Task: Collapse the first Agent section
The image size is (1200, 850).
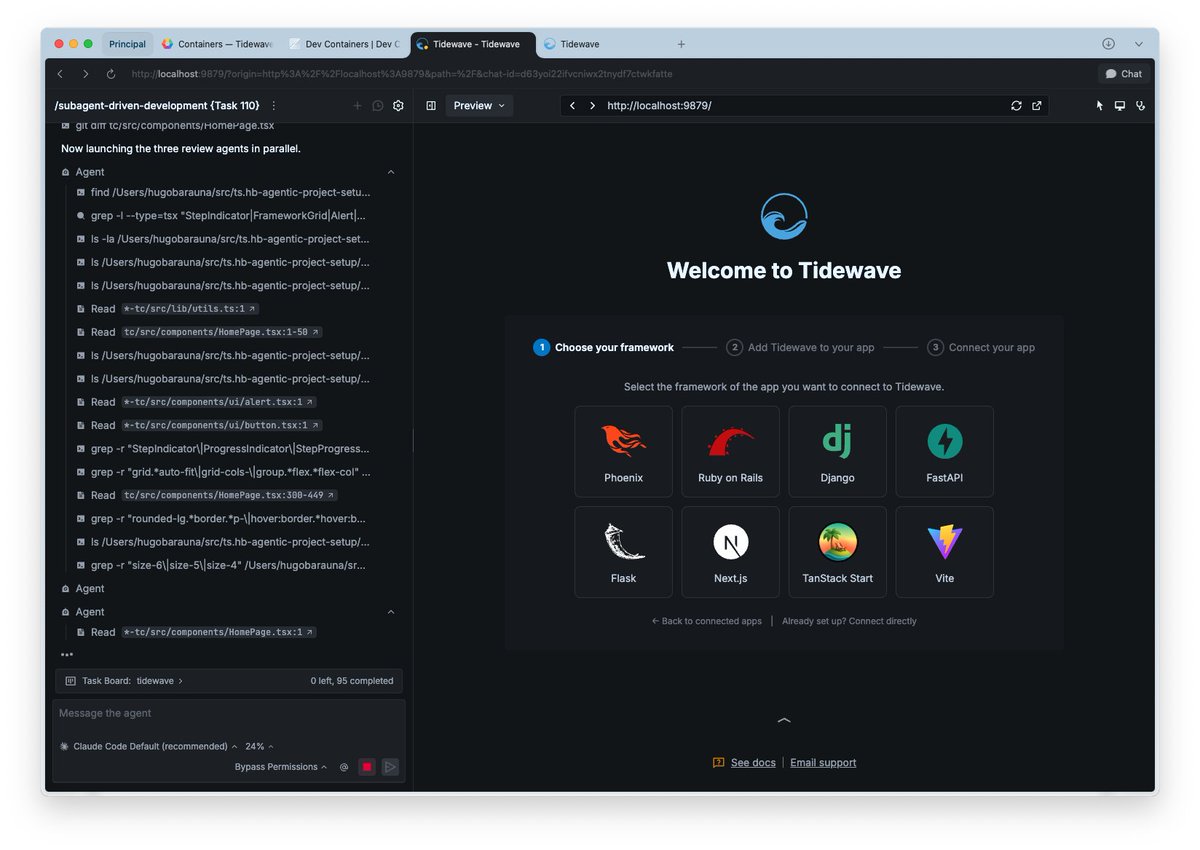Action: coord(391,172)
